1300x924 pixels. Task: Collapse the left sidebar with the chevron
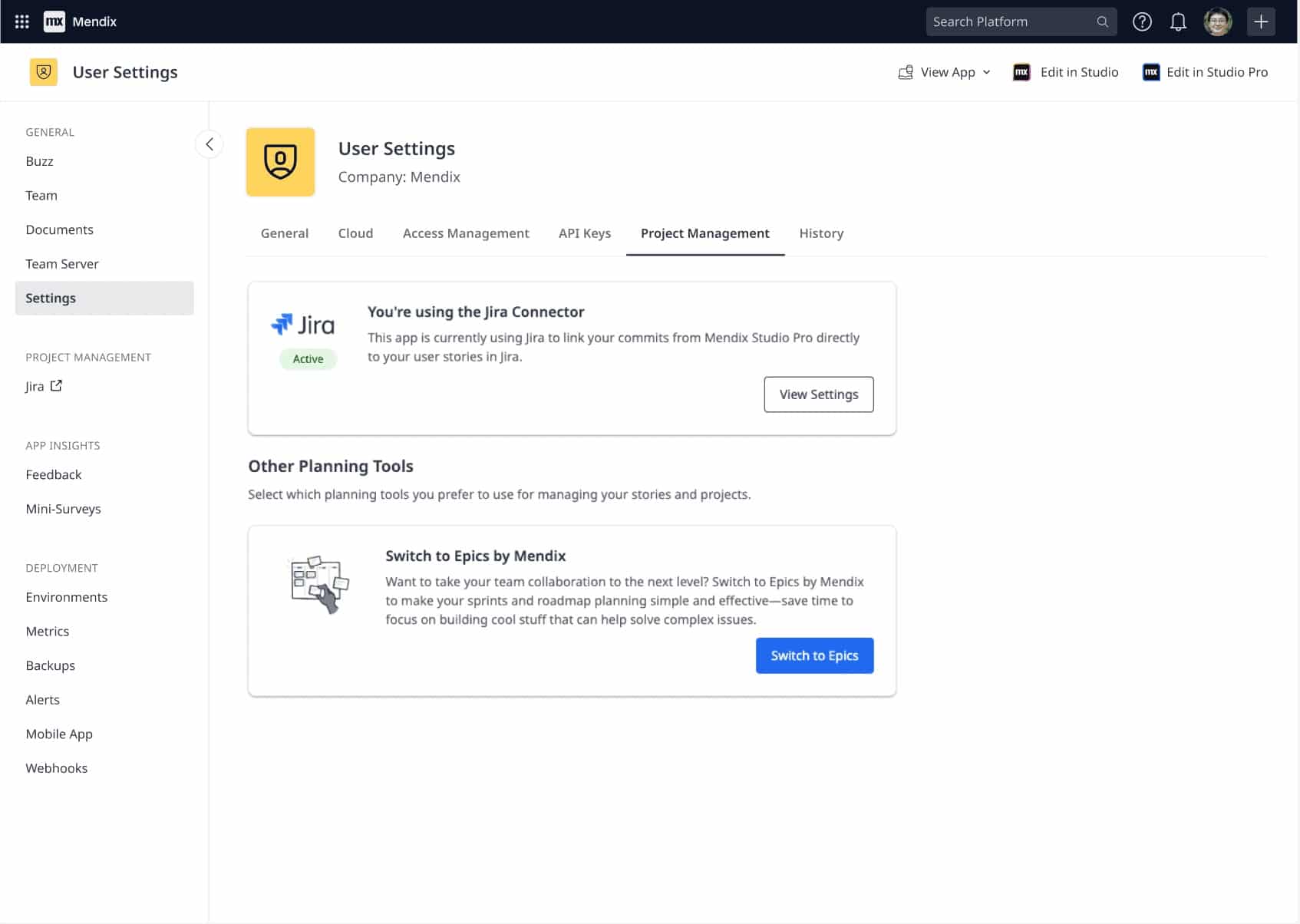[209, 144]
